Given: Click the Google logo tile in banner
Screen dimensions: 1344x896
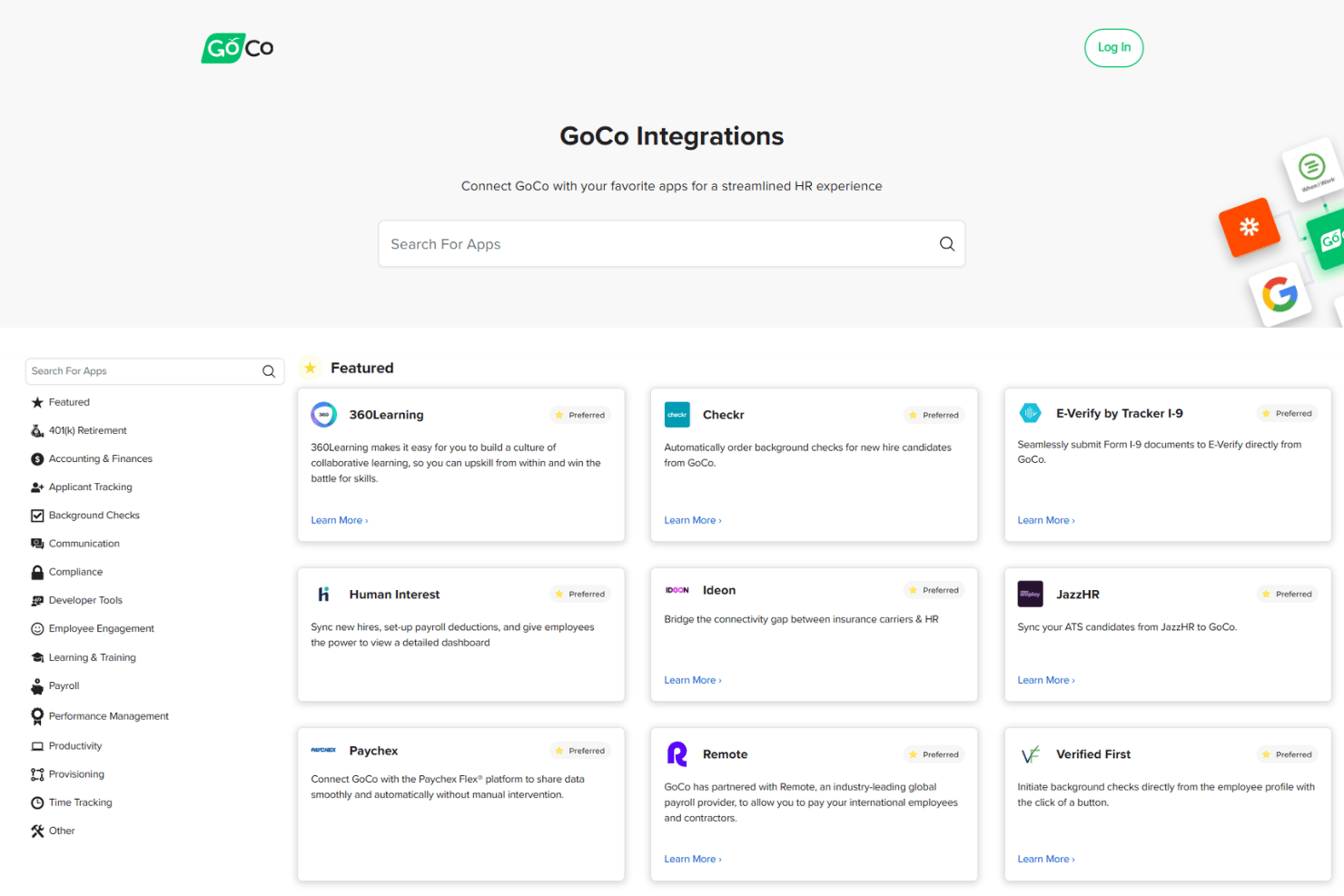Looking at the screenshot, I should [1279, 294].
